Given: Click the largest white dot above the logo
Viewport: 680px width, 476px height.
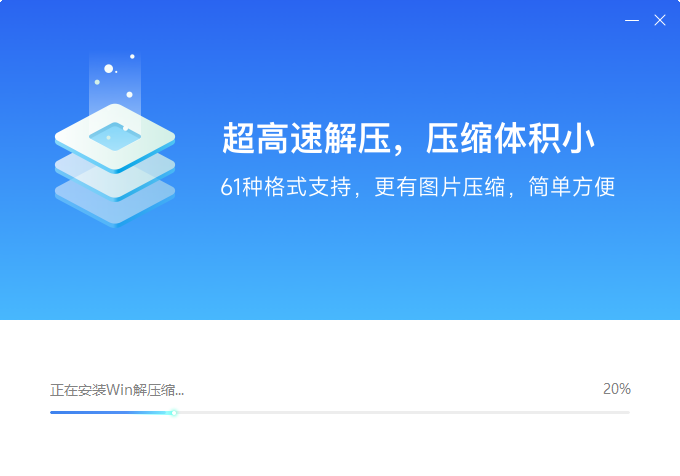Looking at the screenshot, I should (109, 68).
